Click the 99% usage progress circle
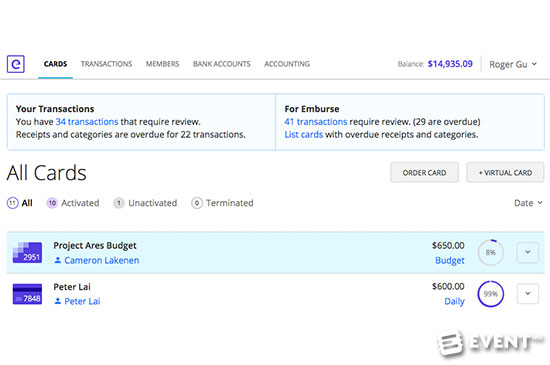 tap(491, 294)
